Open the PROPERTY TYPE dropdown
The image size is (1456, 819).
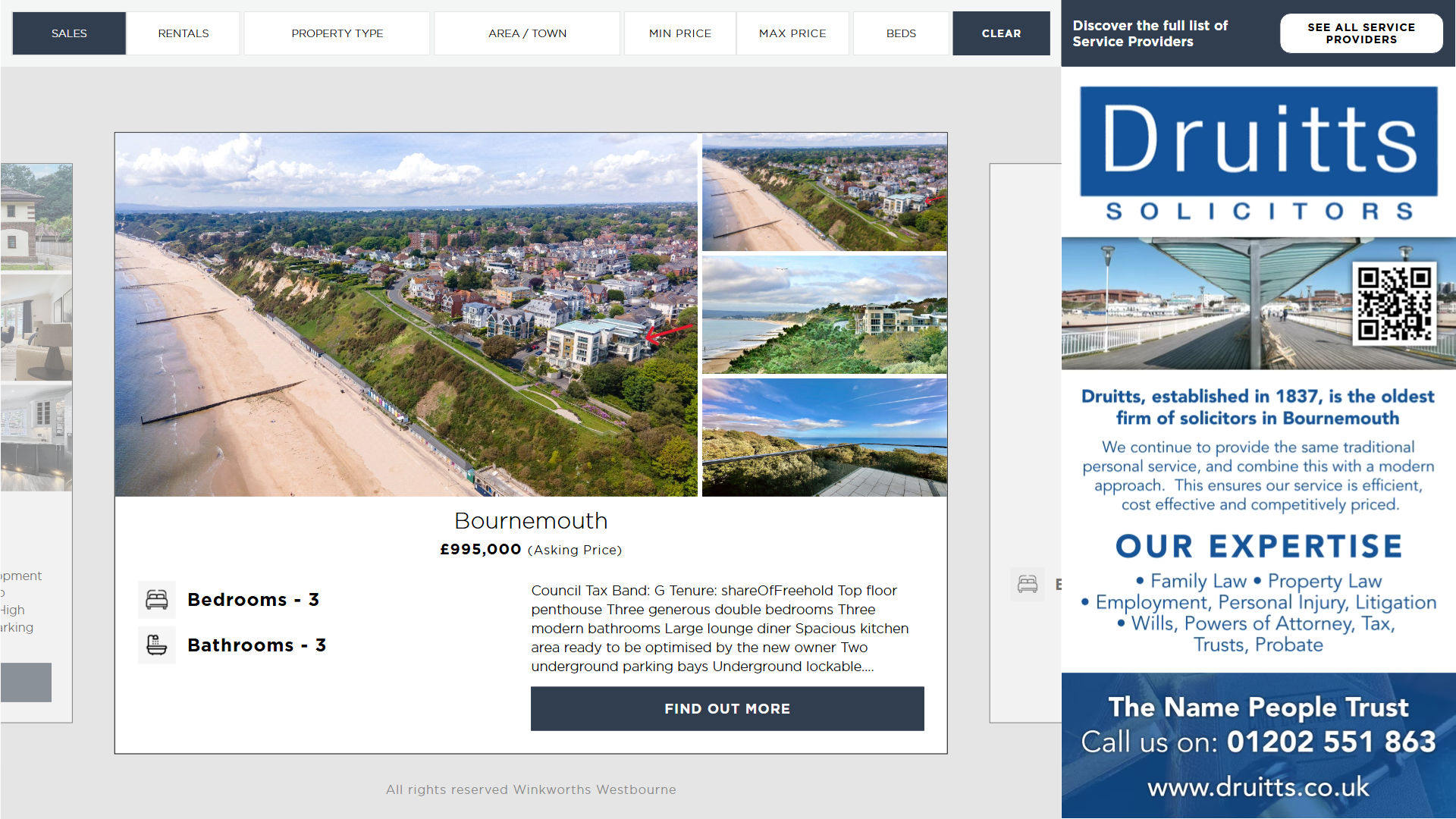337,33
